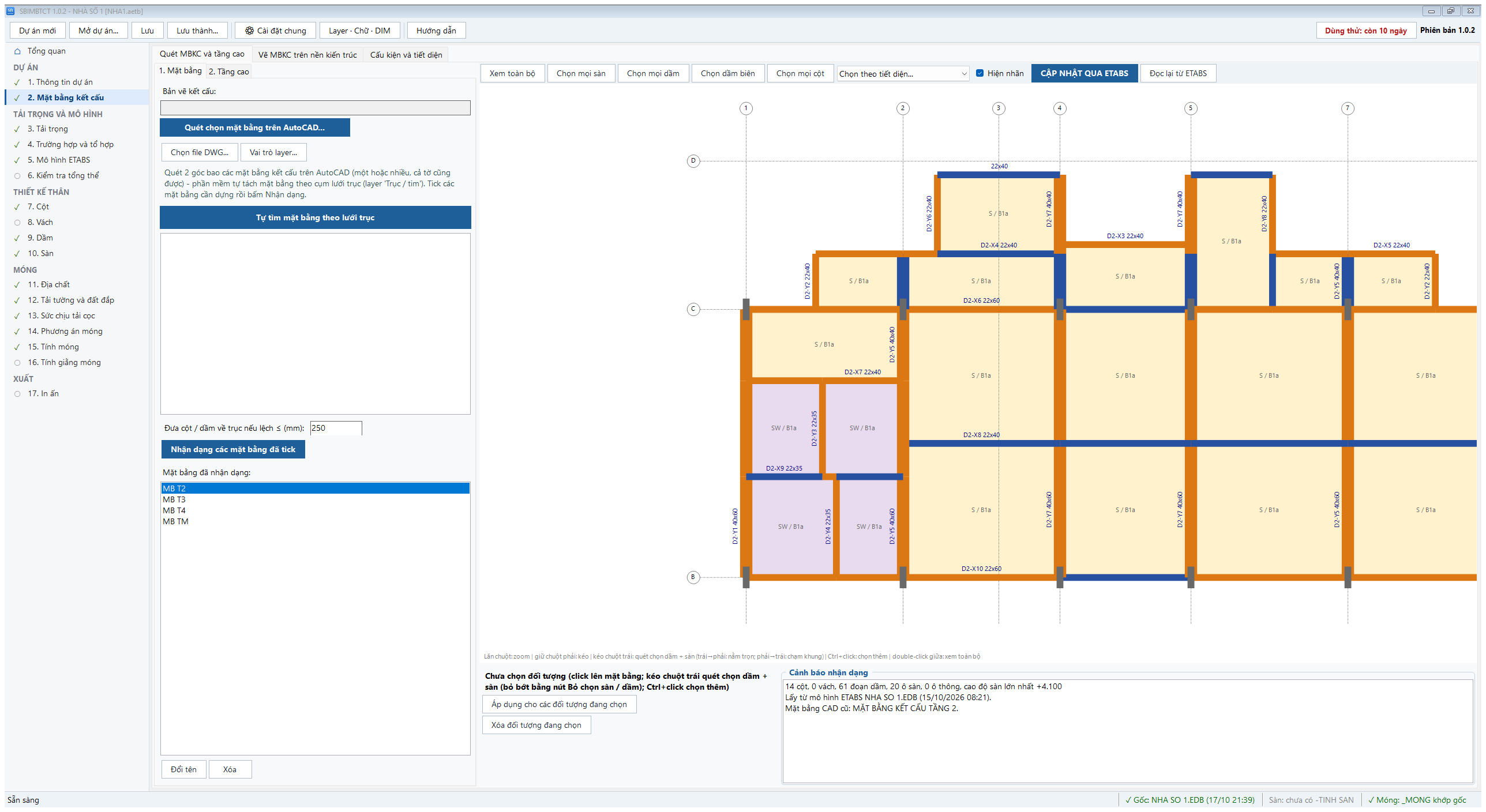Viewport: 1486px width, 812px height.
Task: Click into the column offset tolerance field 250
Action: (x=336, y=428)
